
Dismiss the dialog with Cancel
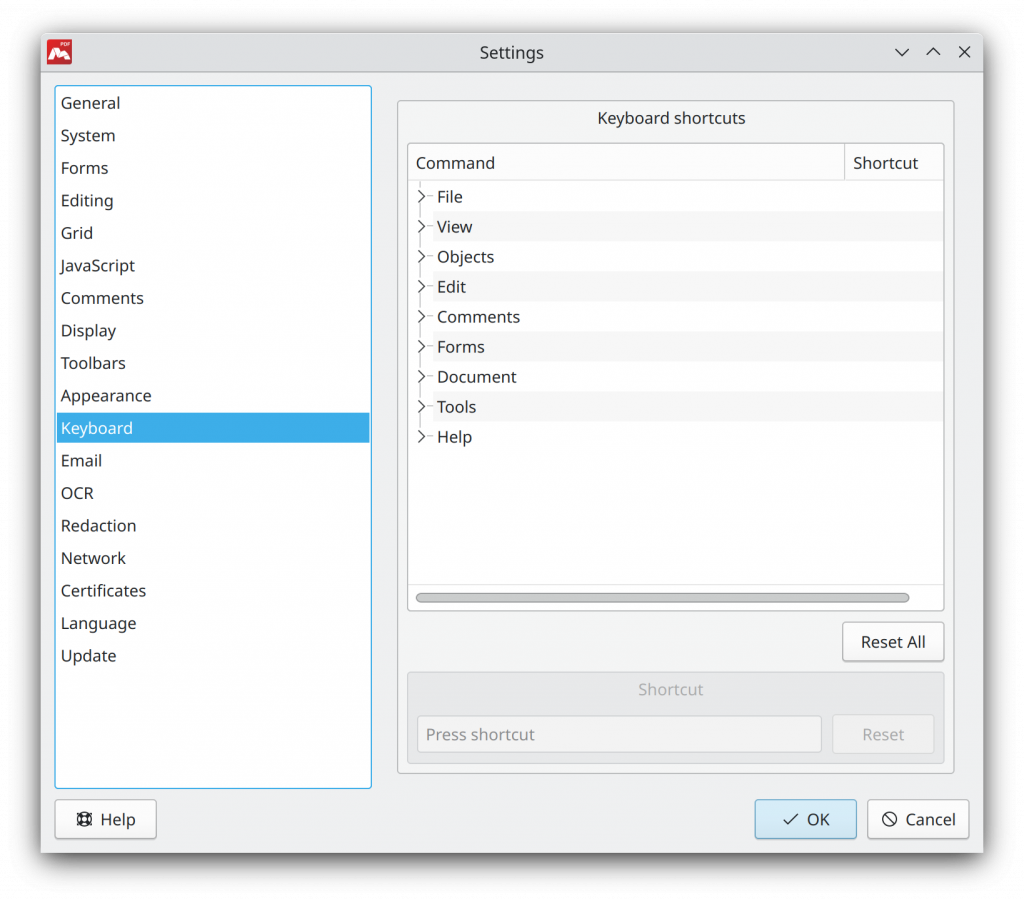coord(917,819)
